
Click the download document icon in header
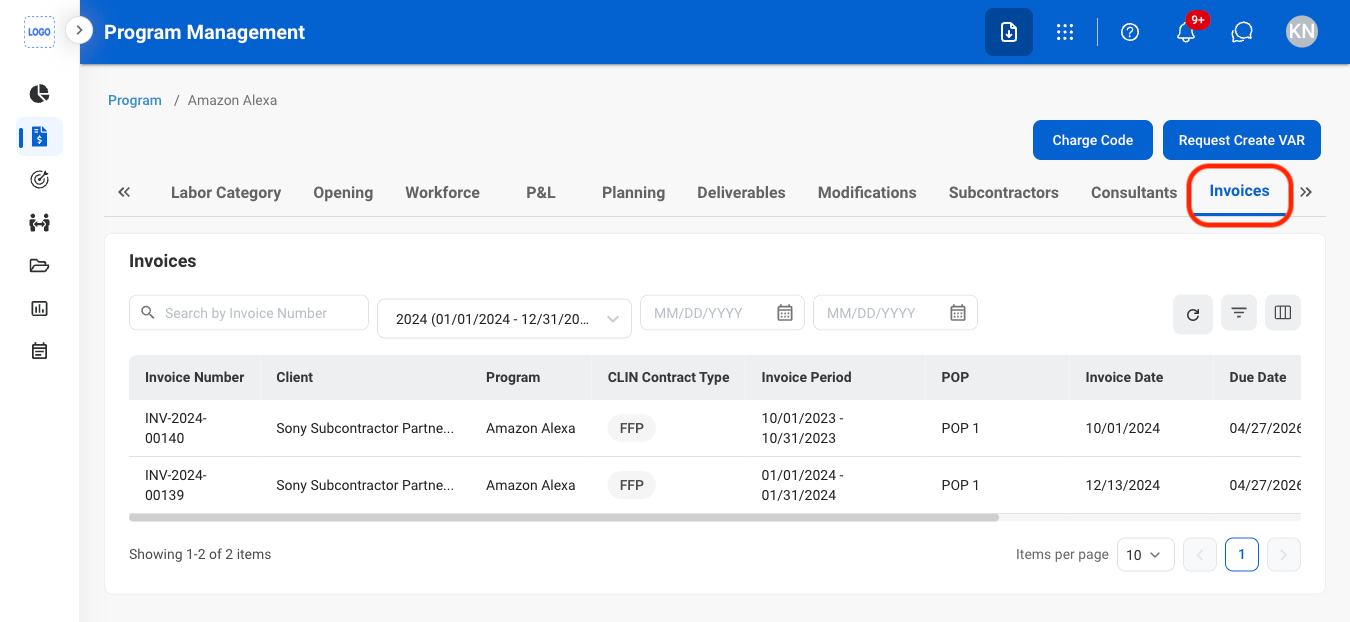(x=1009, y=32)
